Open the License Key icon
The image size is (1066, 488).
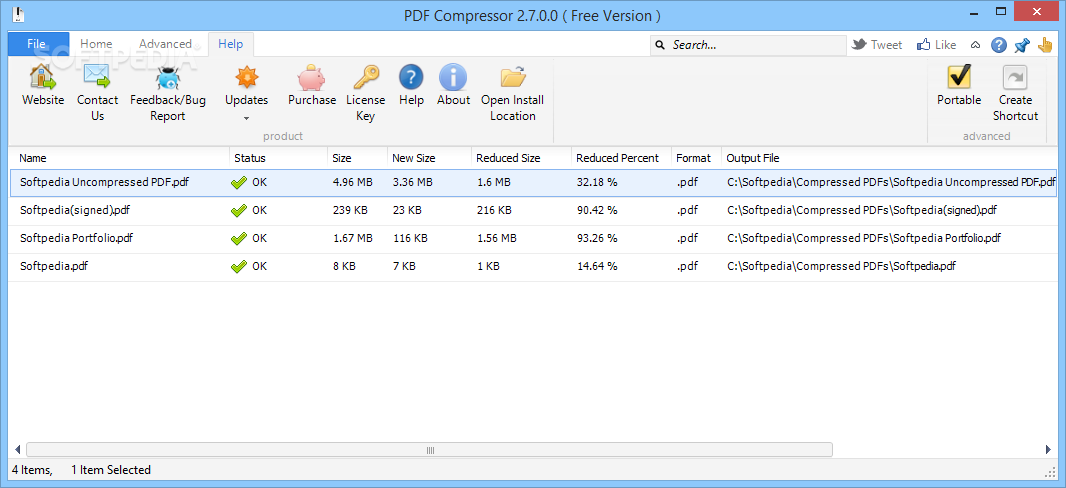(x=366, y=77)
